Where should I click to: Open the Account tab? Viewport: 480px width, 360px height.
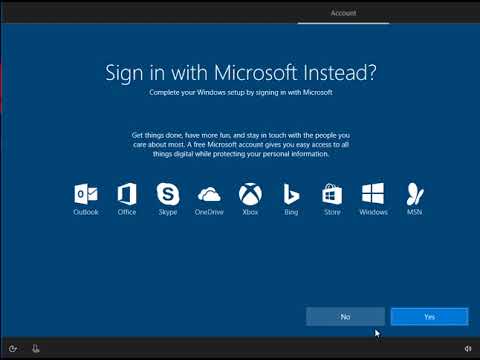(x=343, y=13)
